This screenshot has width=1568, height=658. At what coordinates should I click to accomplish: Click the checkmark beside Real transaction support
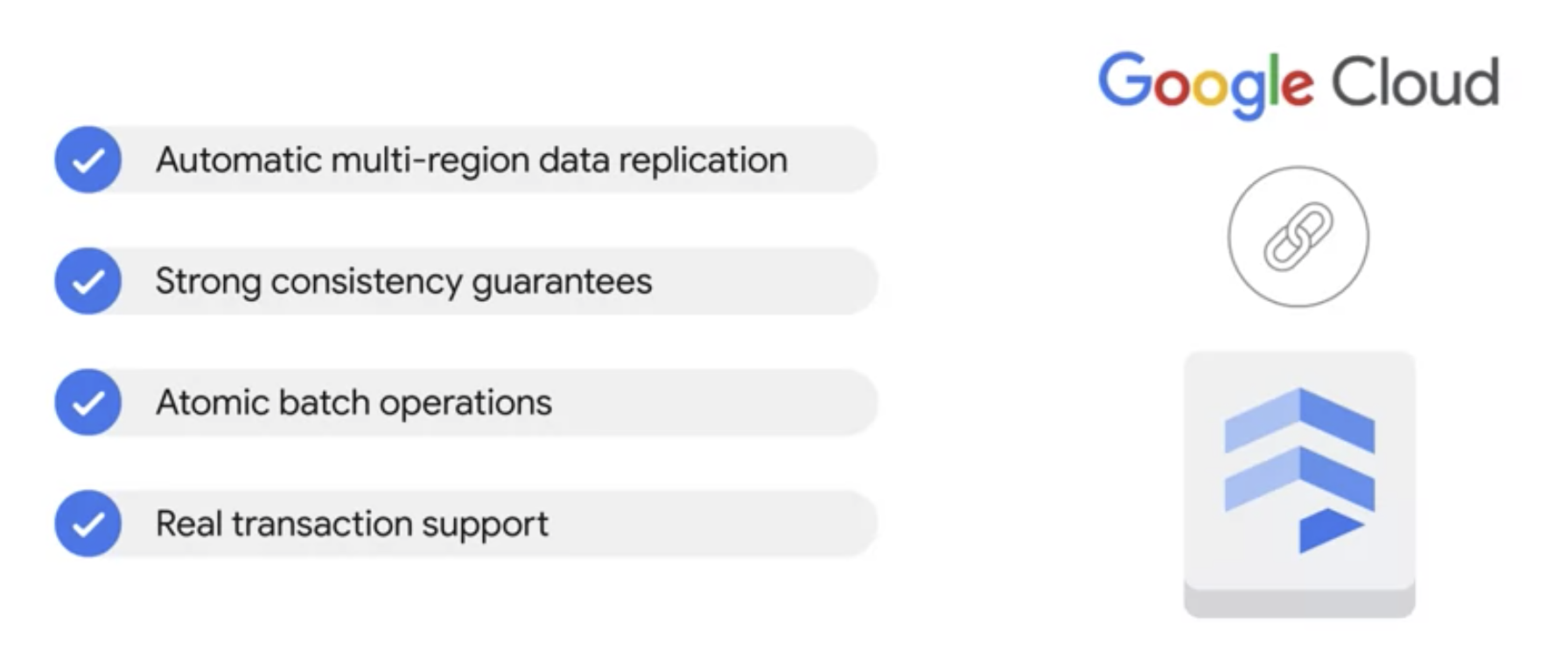pyautogui.click(x=87, y=523)
